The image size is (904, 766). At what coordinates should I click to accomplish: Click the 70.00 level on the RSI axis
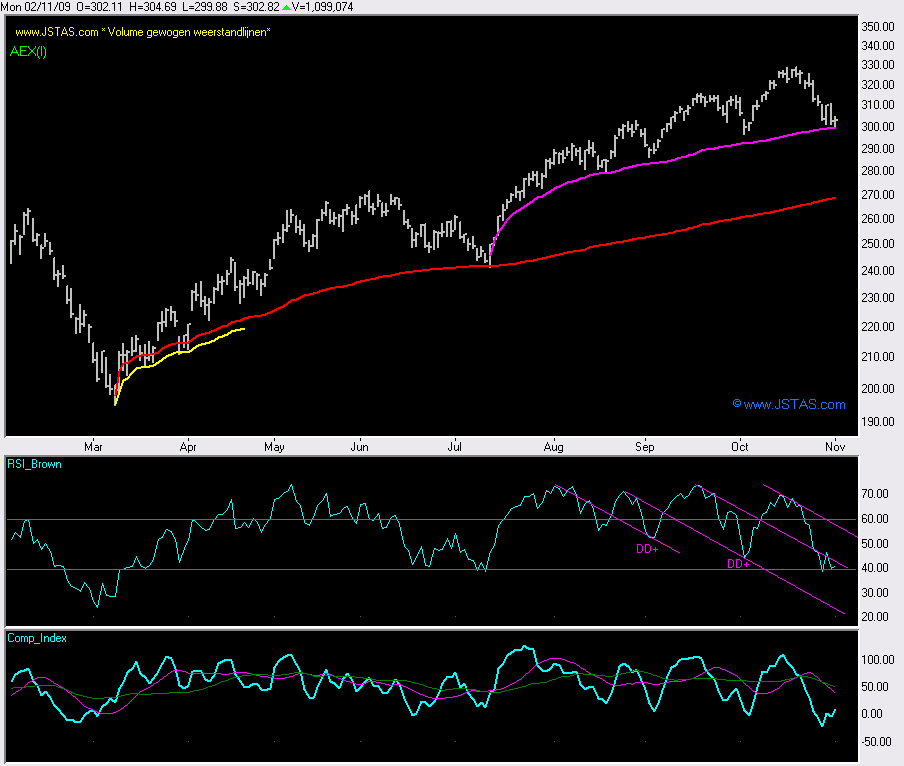pos(876,494)
